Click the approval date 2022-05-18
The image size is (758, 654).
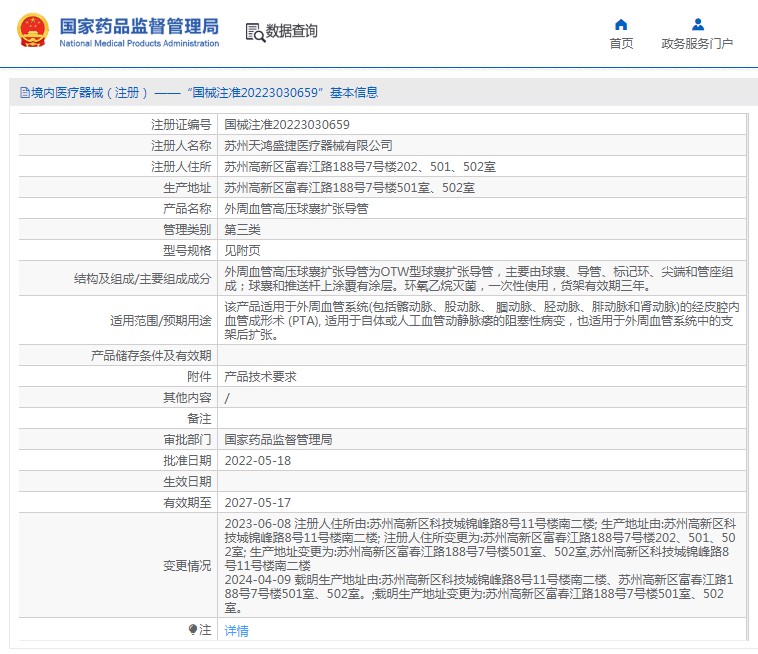coord(258,460)
